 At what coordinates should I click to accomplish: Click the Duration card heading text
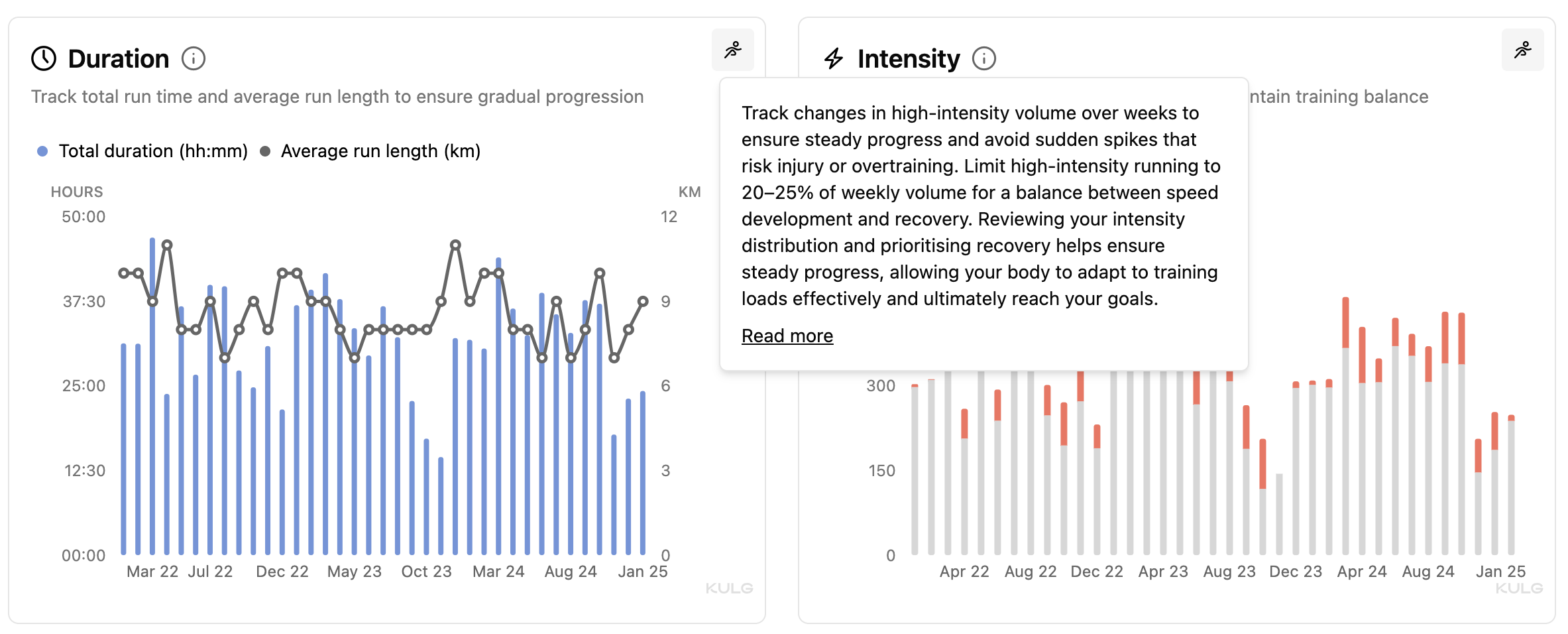pyautogui.click(x=119, y=58)
